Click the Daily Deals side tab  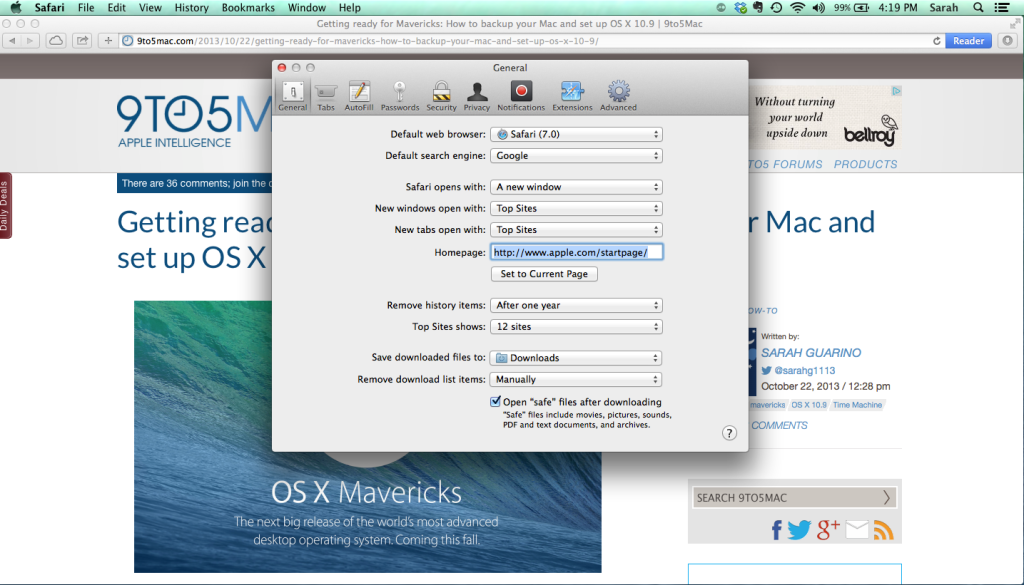(x=5, y=206)
